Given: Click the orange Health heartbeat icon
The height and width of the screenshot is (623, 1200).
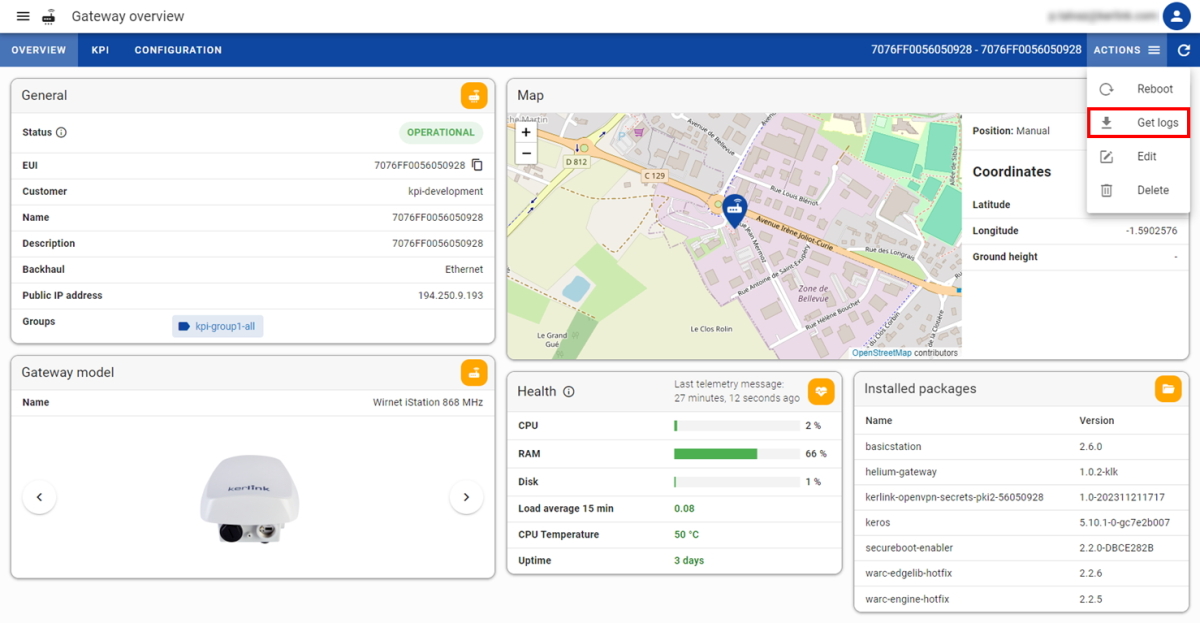Looking at the screenshot, I should tap(821, 391).
